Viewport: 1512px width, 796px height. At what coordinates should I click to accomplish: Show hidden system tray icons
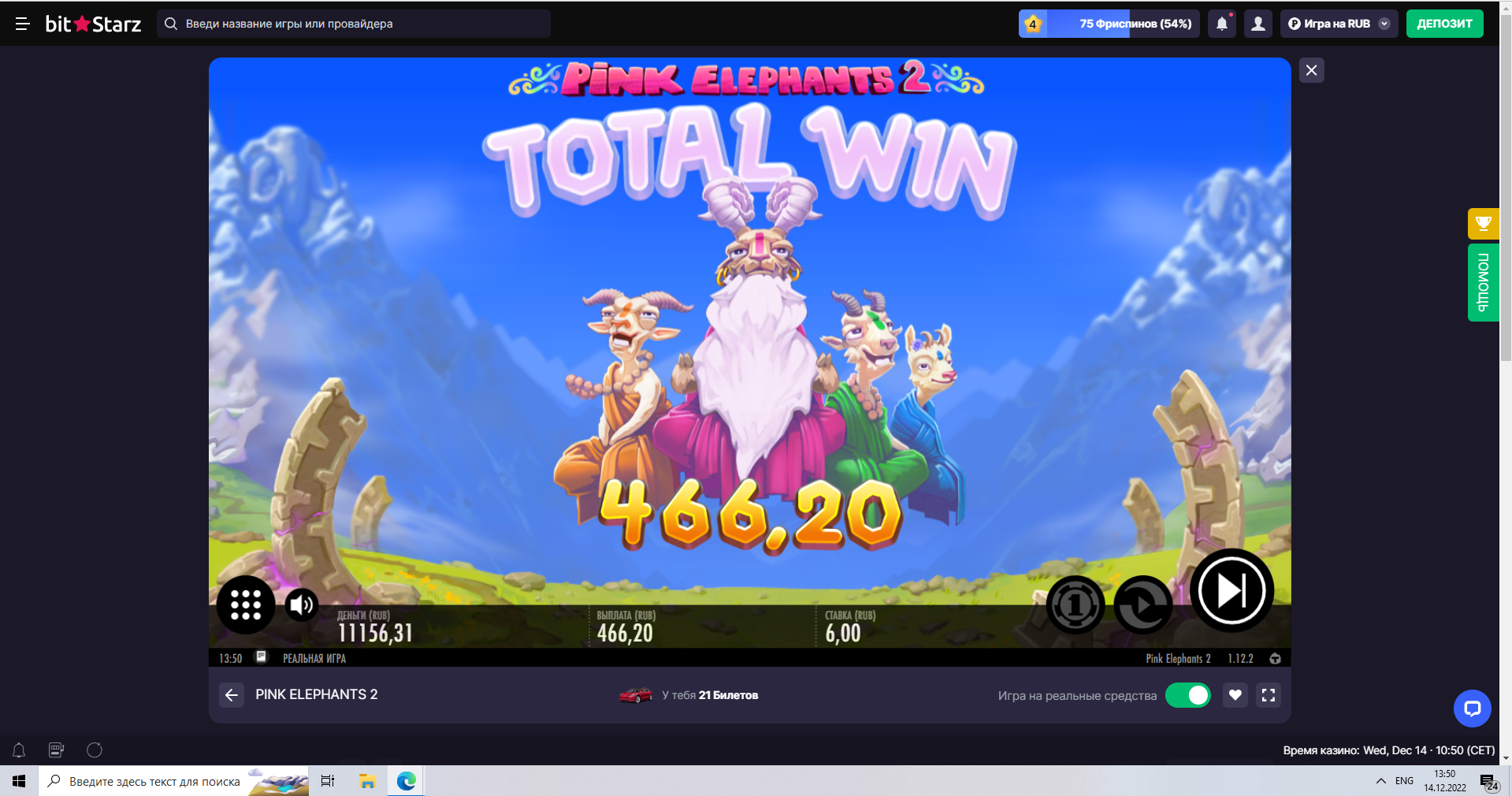(x=1380, y=781)
